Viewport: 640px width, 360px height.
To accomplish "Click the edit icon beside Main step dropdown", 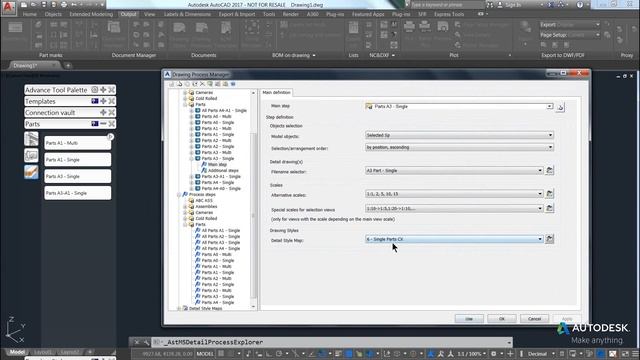I will coord(560,107).
